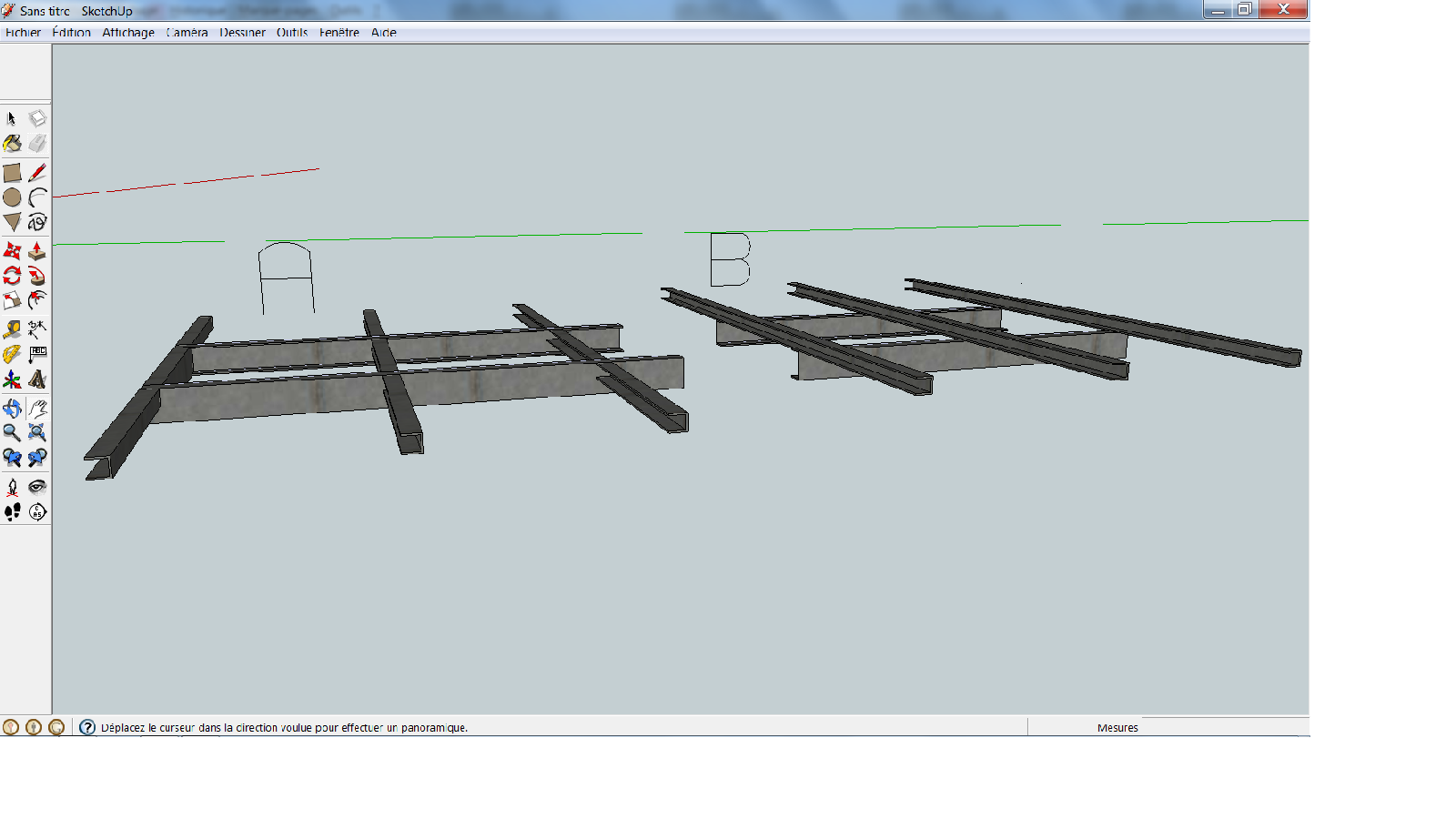
Task: Choose the Zoom Extents tool
Action: 37,433
